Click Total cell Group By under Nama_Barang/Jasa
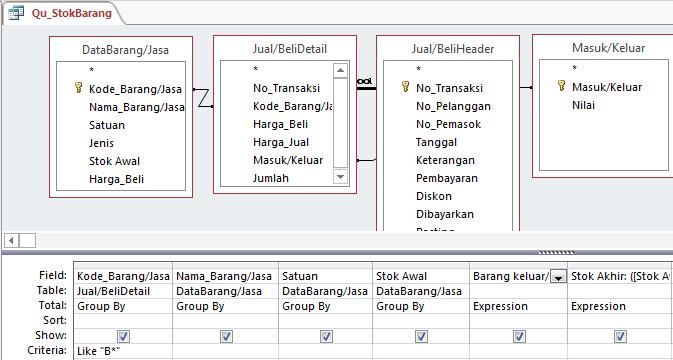 pos(225,306)
